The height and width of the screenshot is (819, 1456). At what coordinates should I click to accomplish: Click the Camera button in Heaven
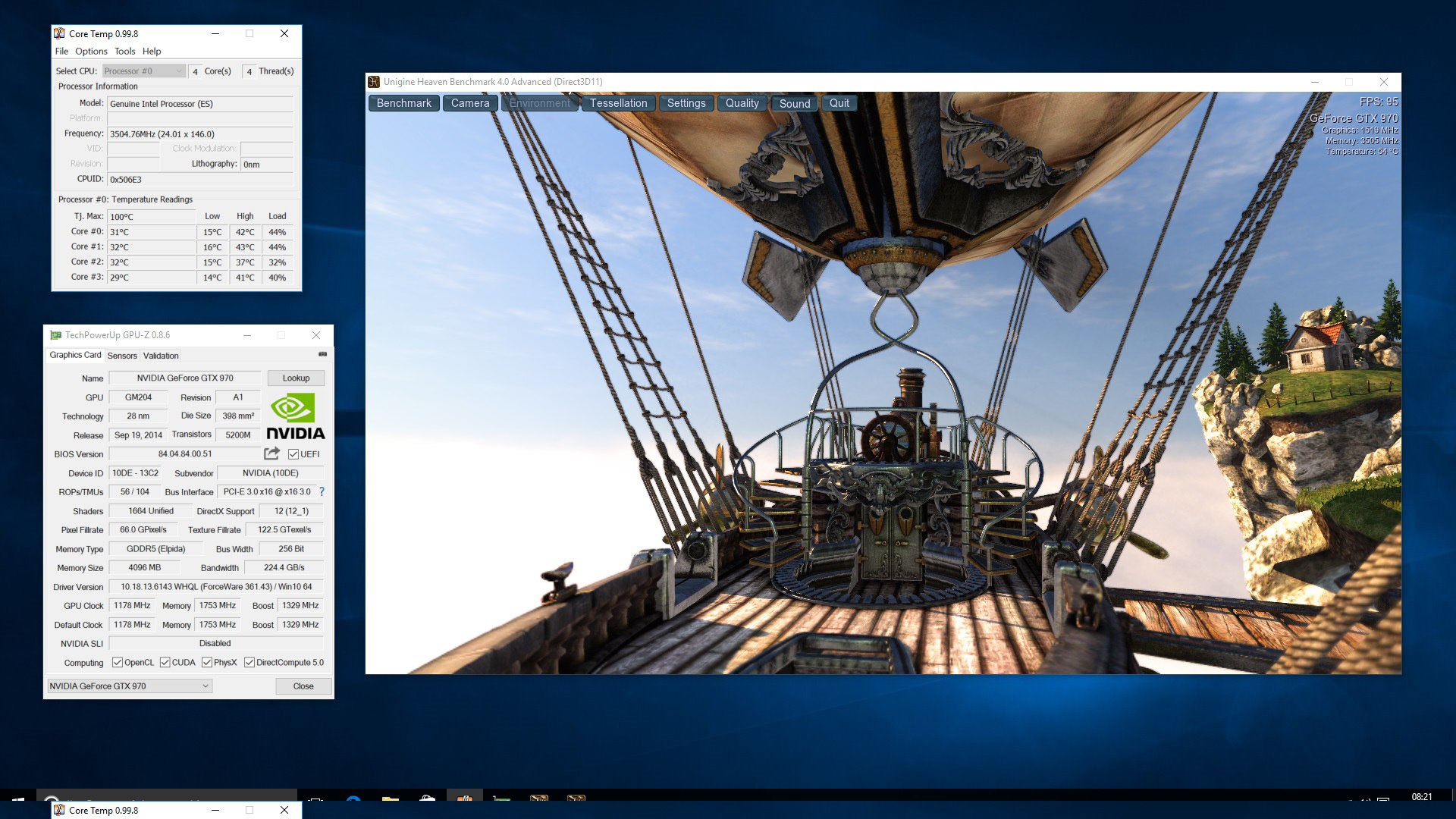(470, 103)
